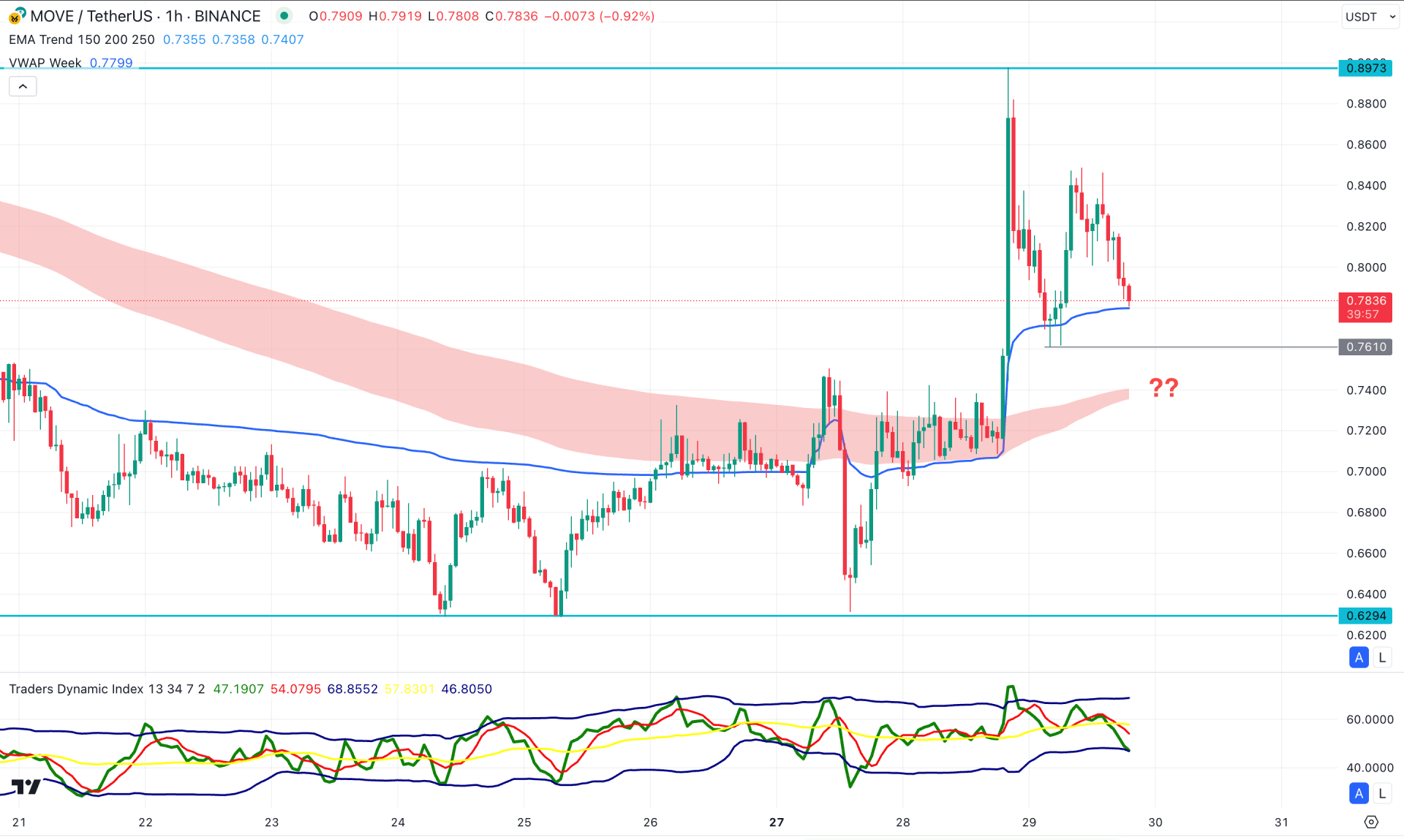Click the EMA value 0.7407

[282, 39]
